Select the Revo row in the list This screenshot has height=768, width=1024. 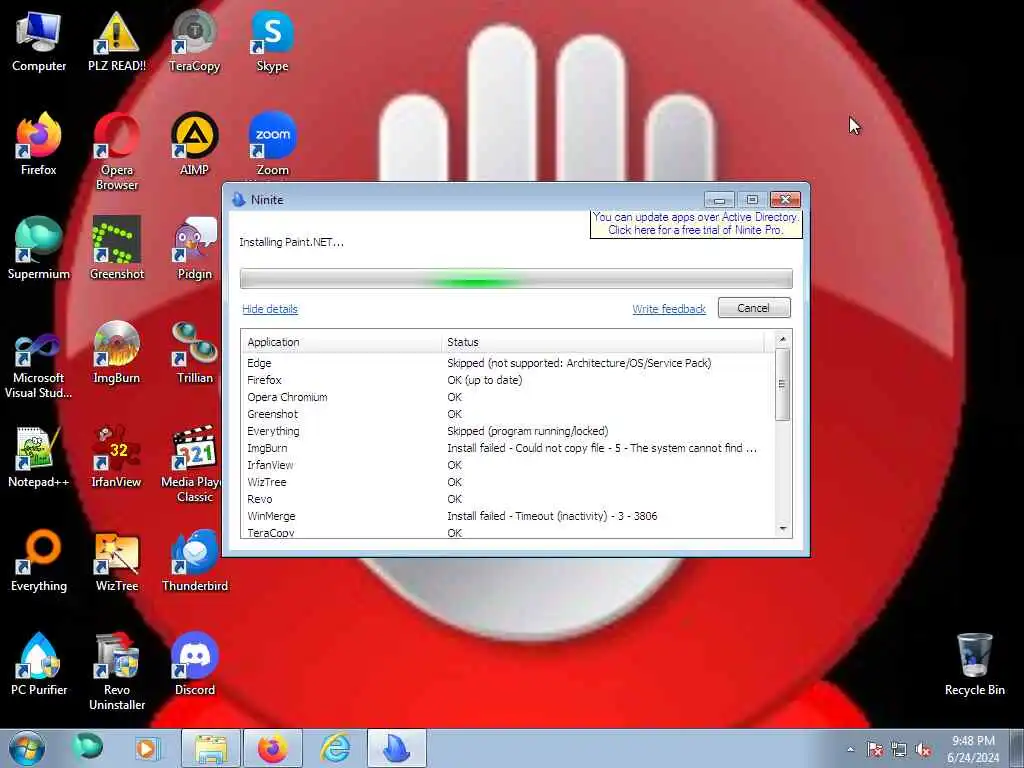[x=507, y=499]
